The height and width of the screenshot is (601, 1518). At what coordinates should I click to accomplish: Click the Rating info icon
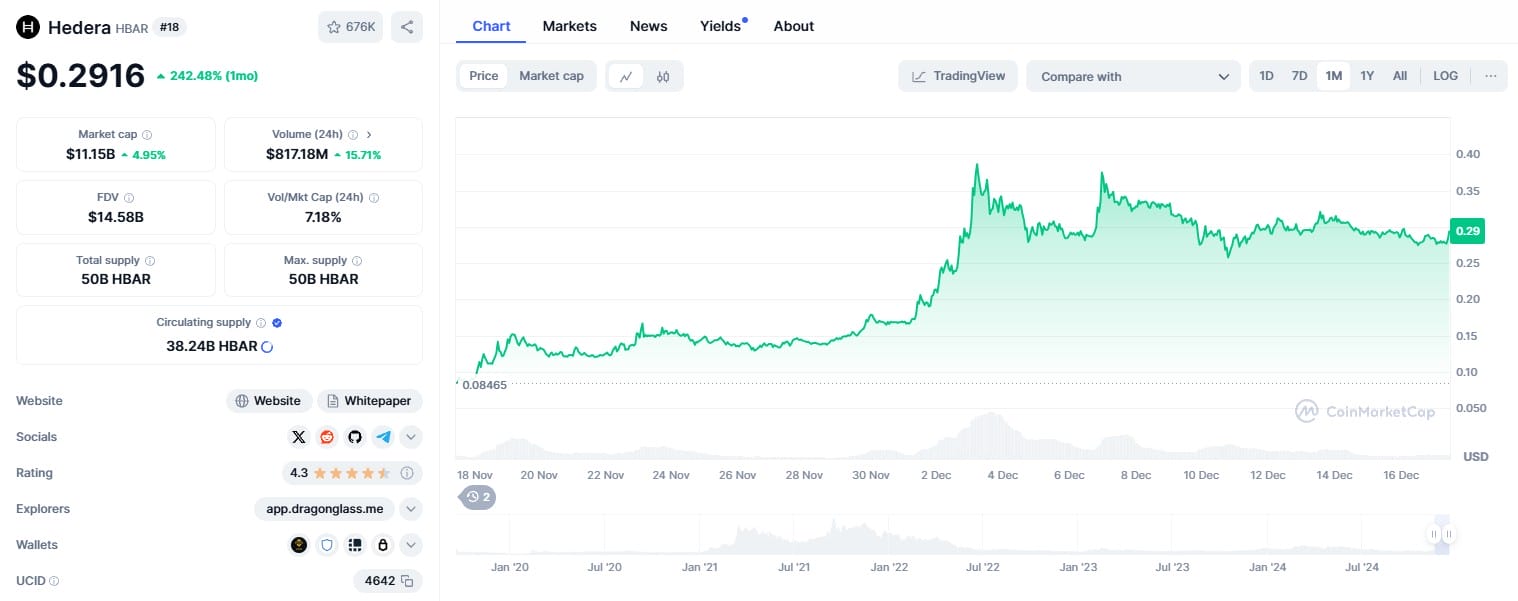[x=407, y=473]
